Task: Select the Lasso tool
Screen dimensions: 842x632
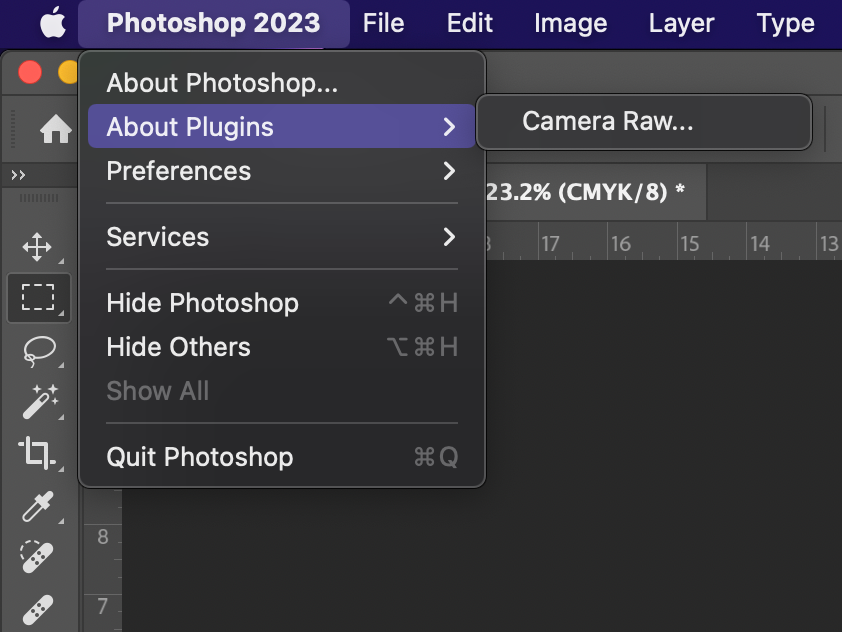Action: tap(38, 350)
